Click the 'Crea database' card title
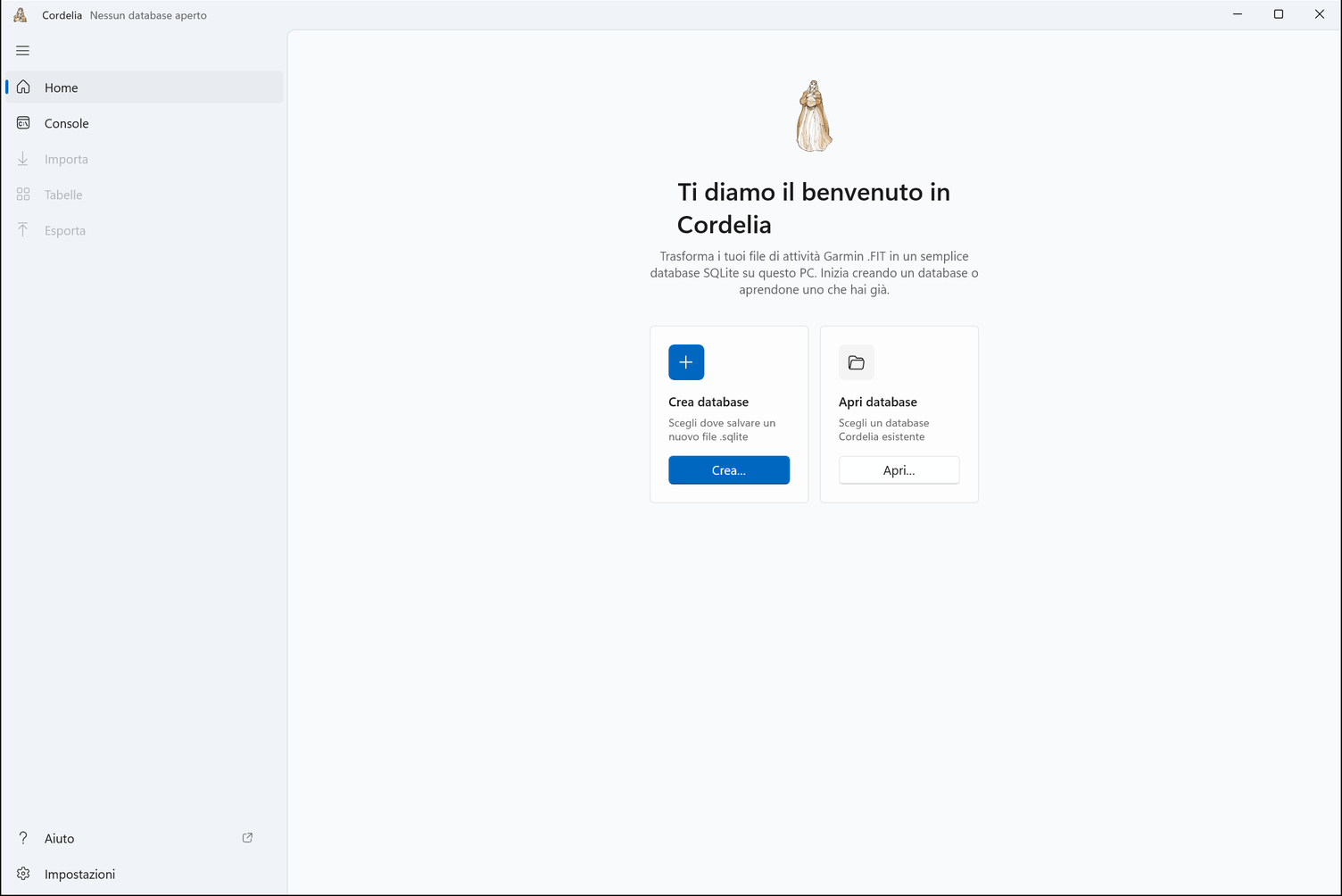Viewport: 1342px width, 896px height. [x=708, y=402]
